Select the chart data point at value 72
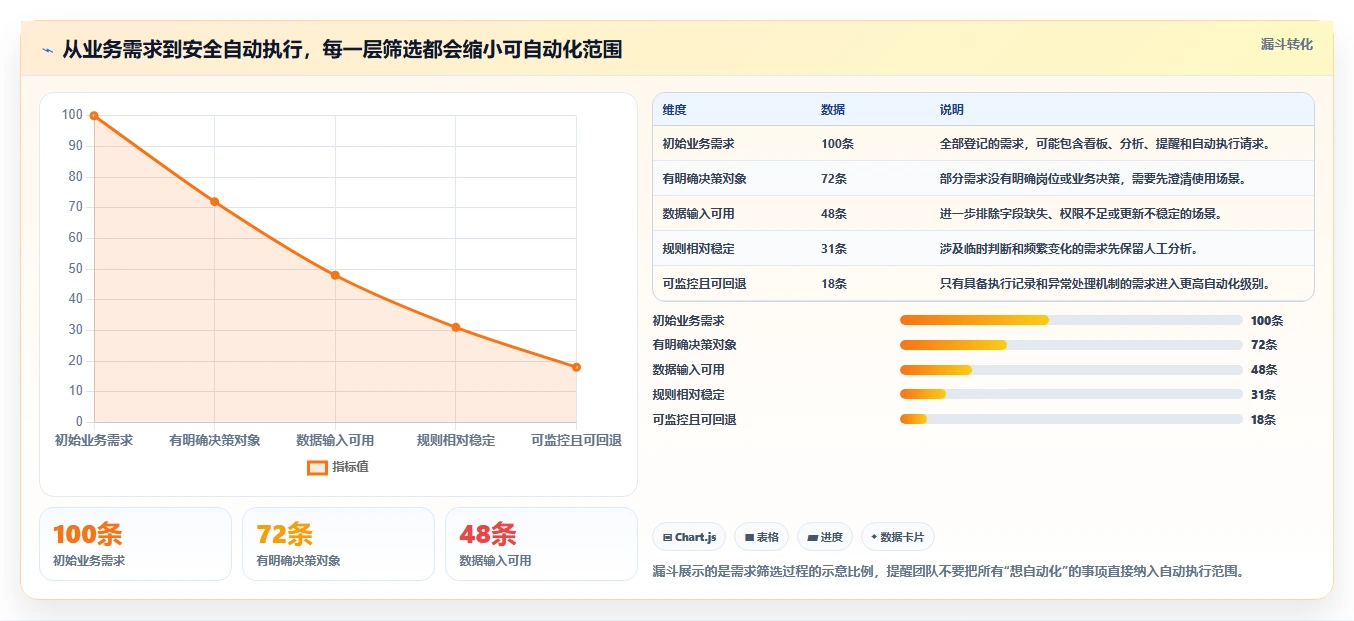Image resolution: width=1354 pixels, height=621 pixels. click(214, 202)
